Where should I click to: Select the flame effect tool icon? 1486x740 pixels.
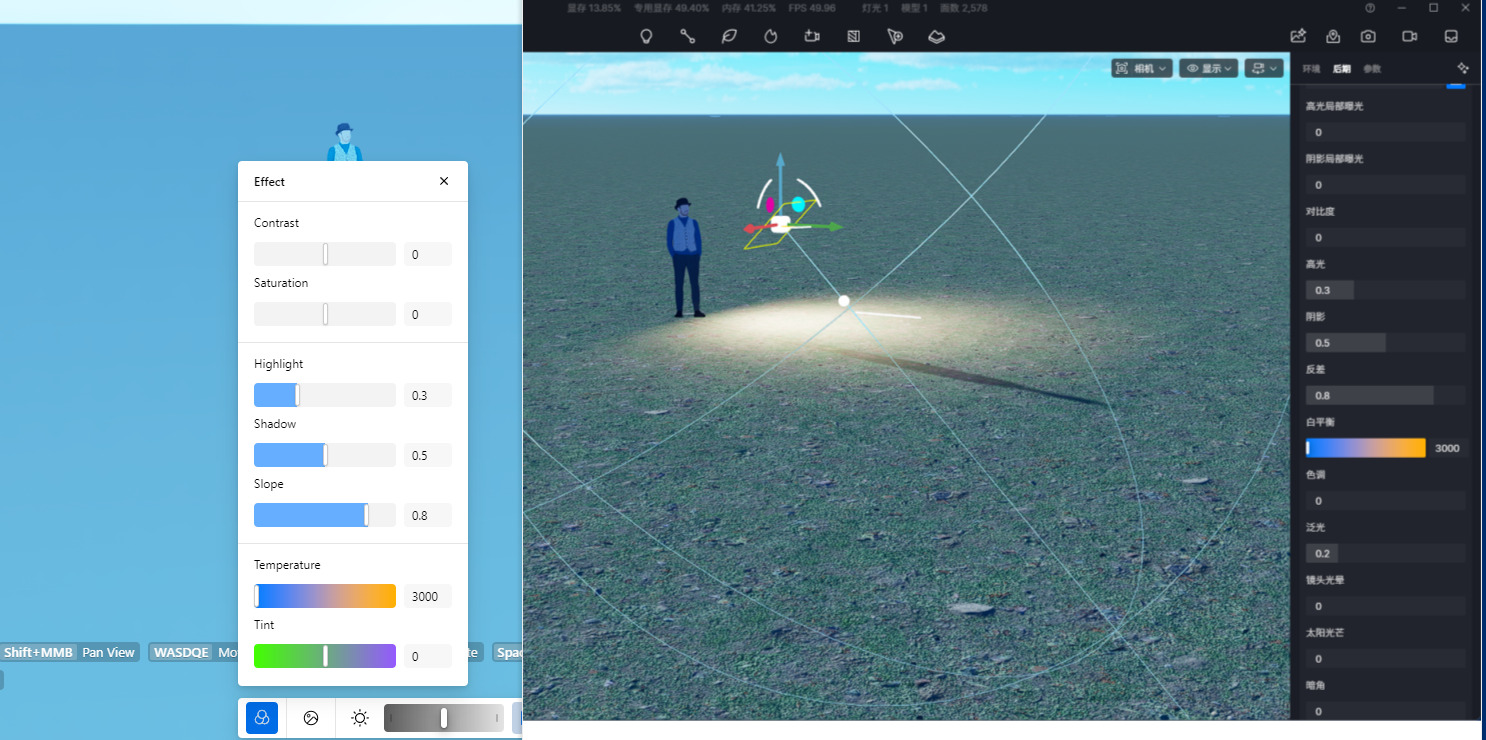771,36
